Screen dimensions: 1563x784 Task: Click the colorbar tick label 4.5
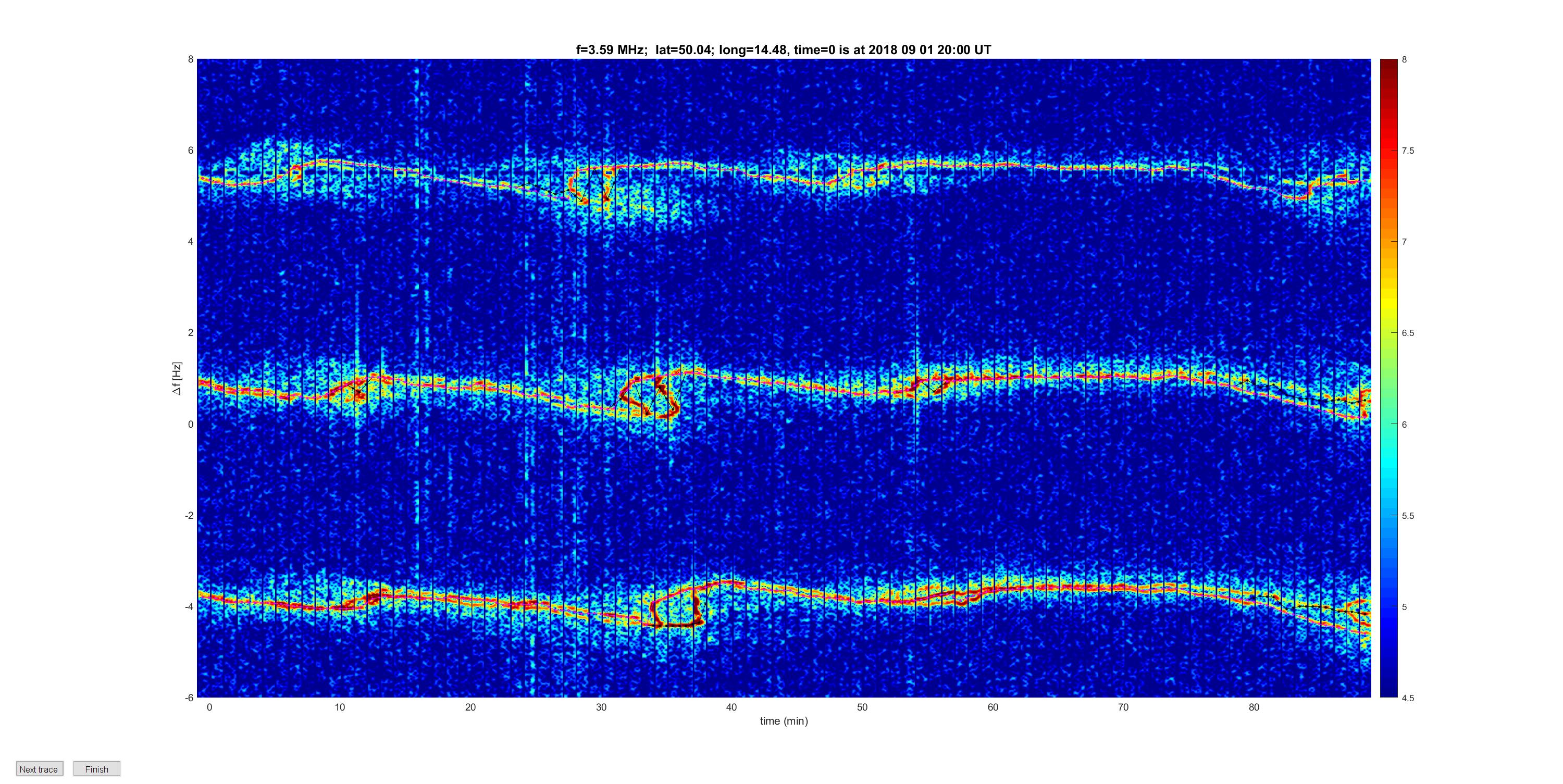tap(1408, 698)
